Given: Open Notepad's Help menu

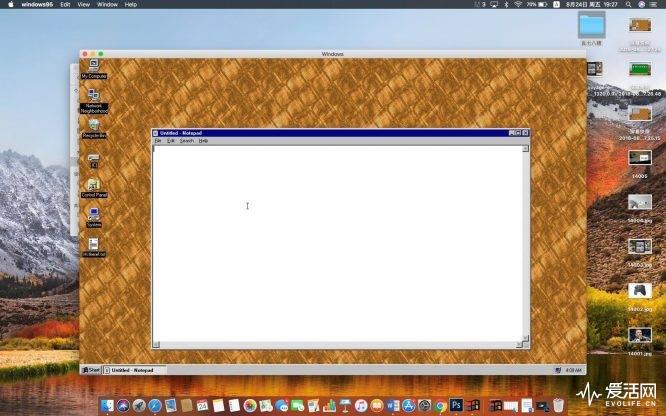Looking at the screenshot, I should click(204, 141).
